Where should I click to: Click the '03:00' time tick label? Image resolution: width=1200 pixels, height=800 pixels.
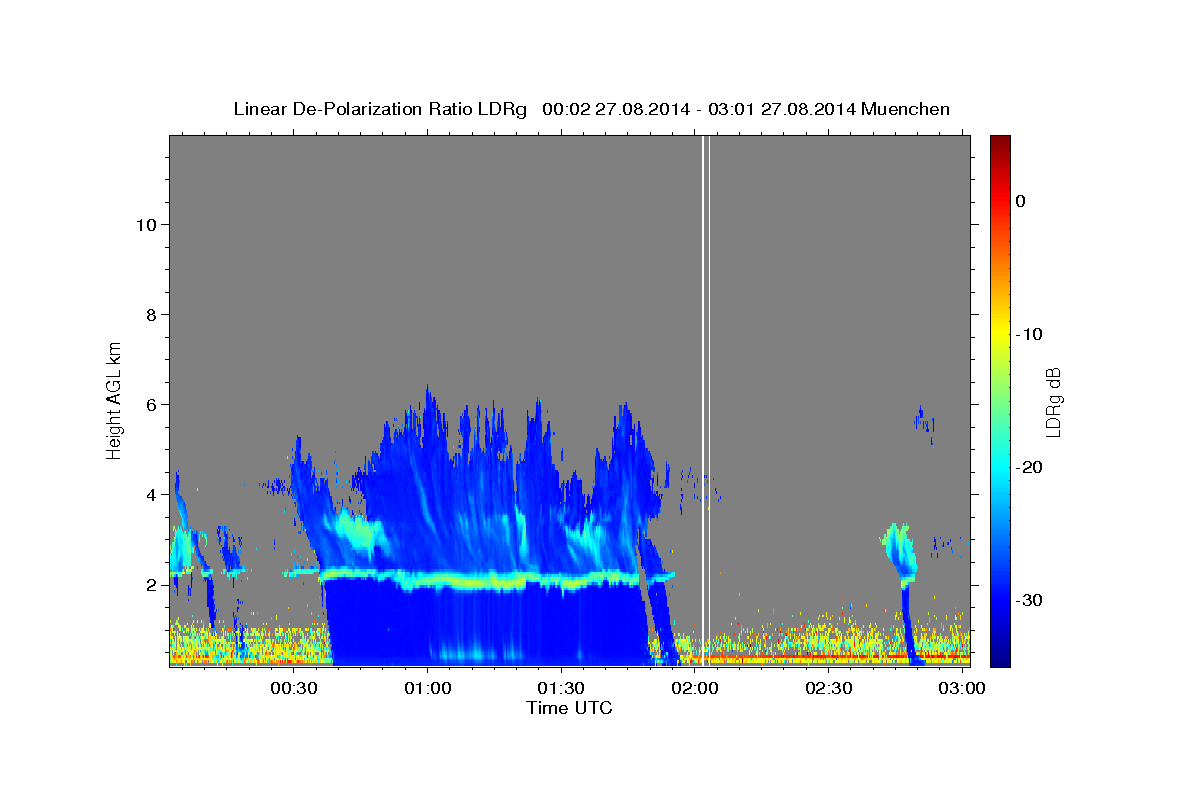click(963, 688)
